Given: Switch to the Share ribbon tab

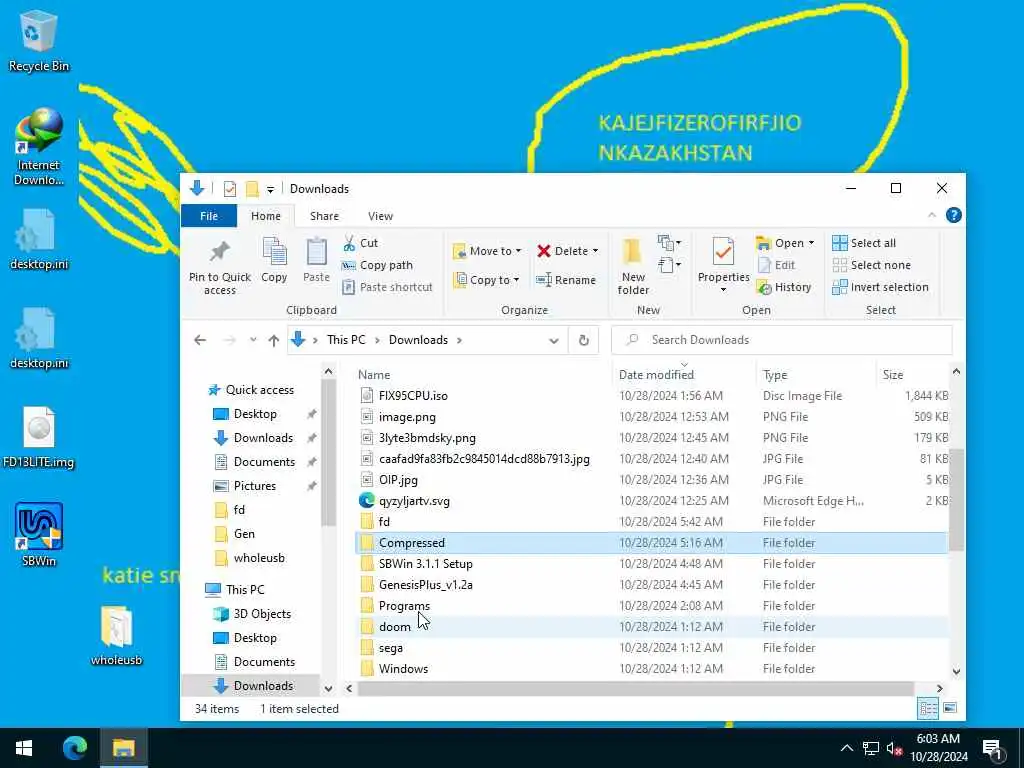Looking at the screenshot, I should pyautogui.click(x=325, y=216).
